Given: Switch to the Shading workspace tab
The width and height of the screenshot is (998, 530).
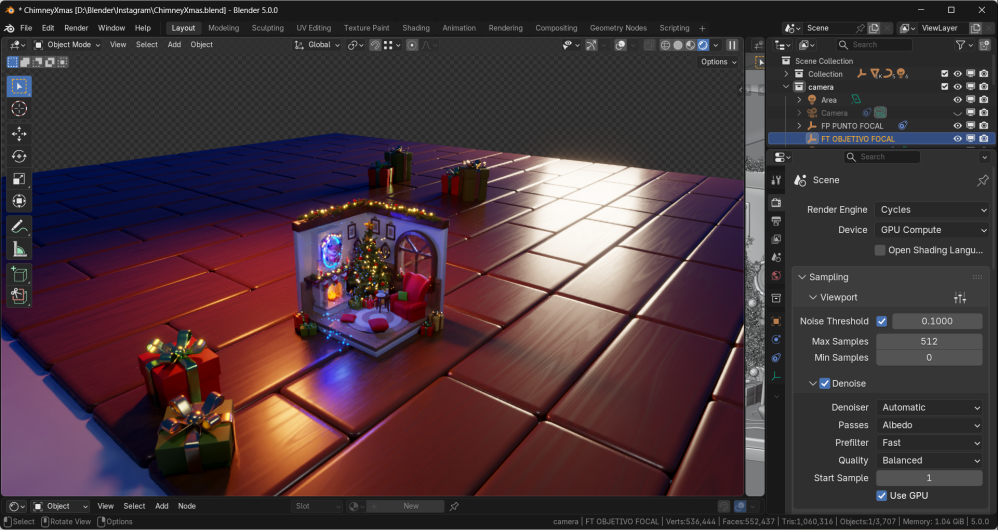Looking at the screenshot, I should [415, 28].
